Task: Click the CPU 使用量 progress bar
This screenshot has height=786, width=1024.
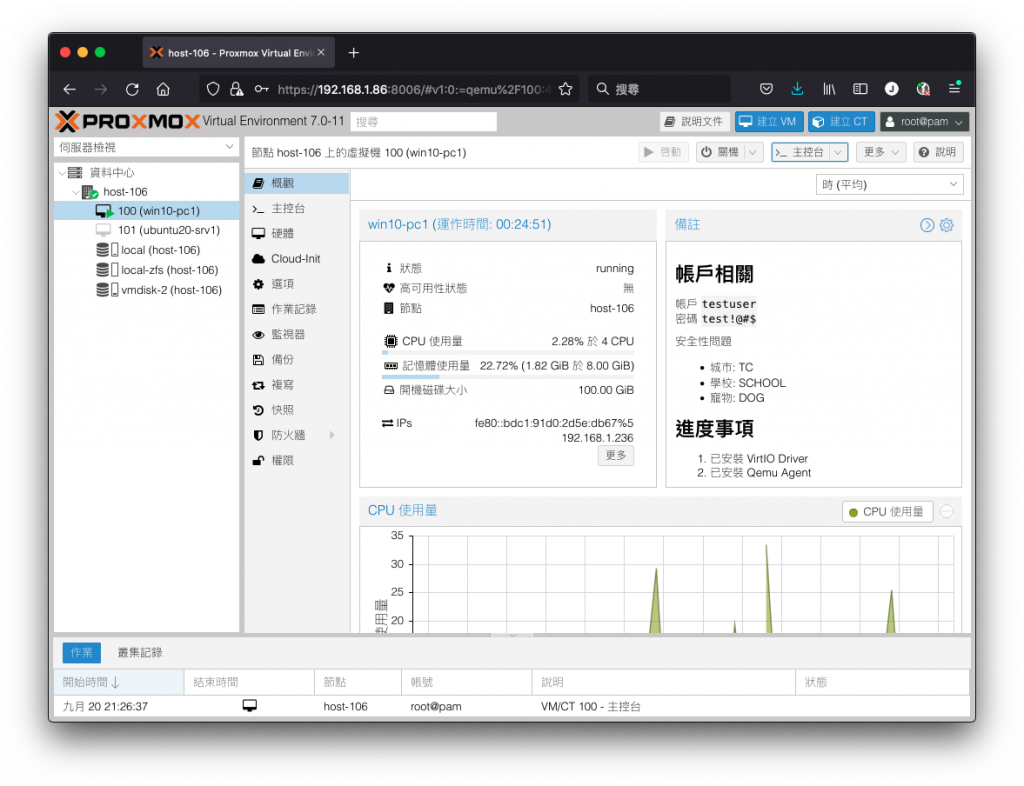Action: coord(508,353)
